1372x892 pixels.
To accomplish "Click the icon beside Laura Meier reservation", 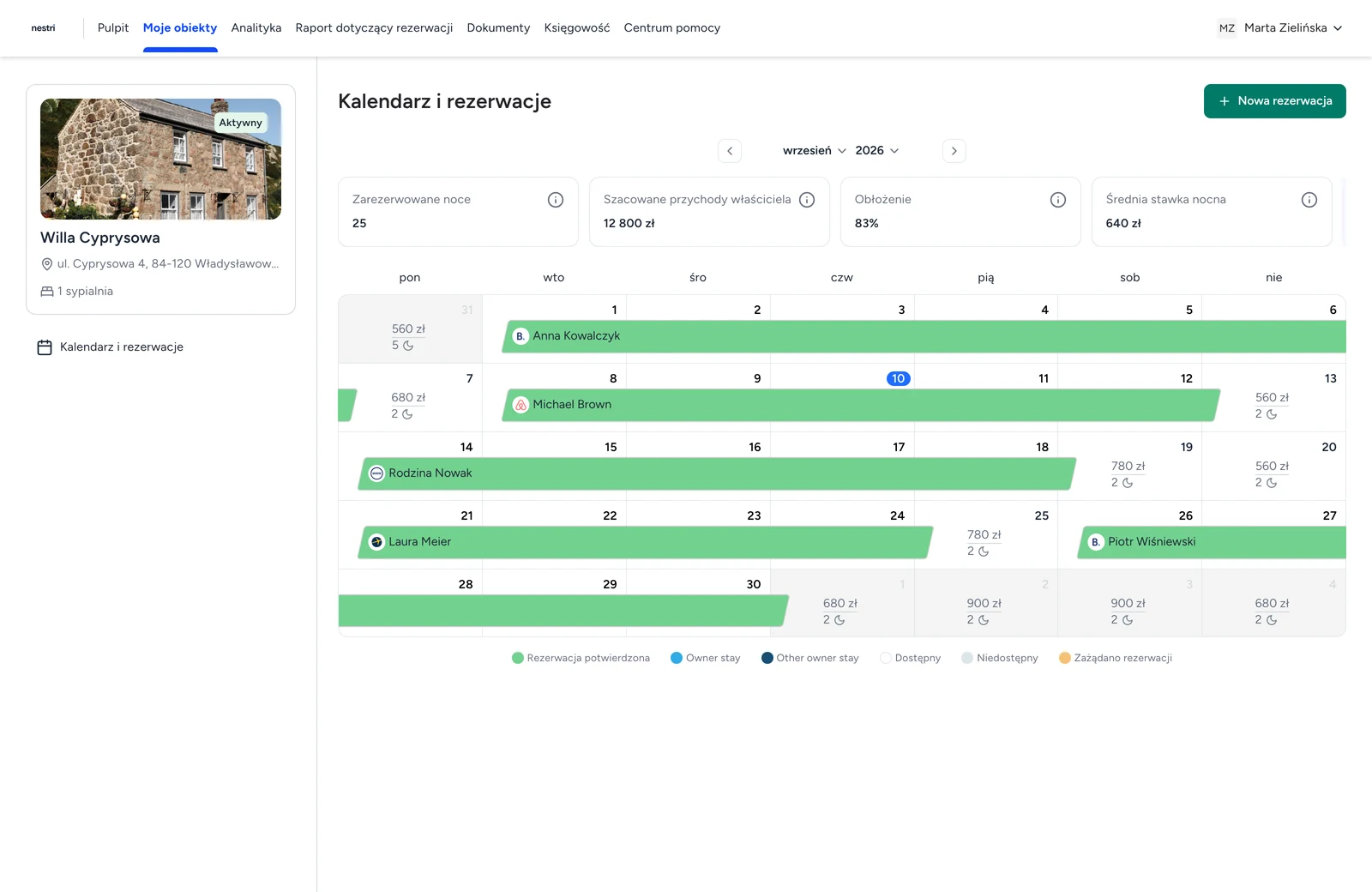I will coord(376,542).
